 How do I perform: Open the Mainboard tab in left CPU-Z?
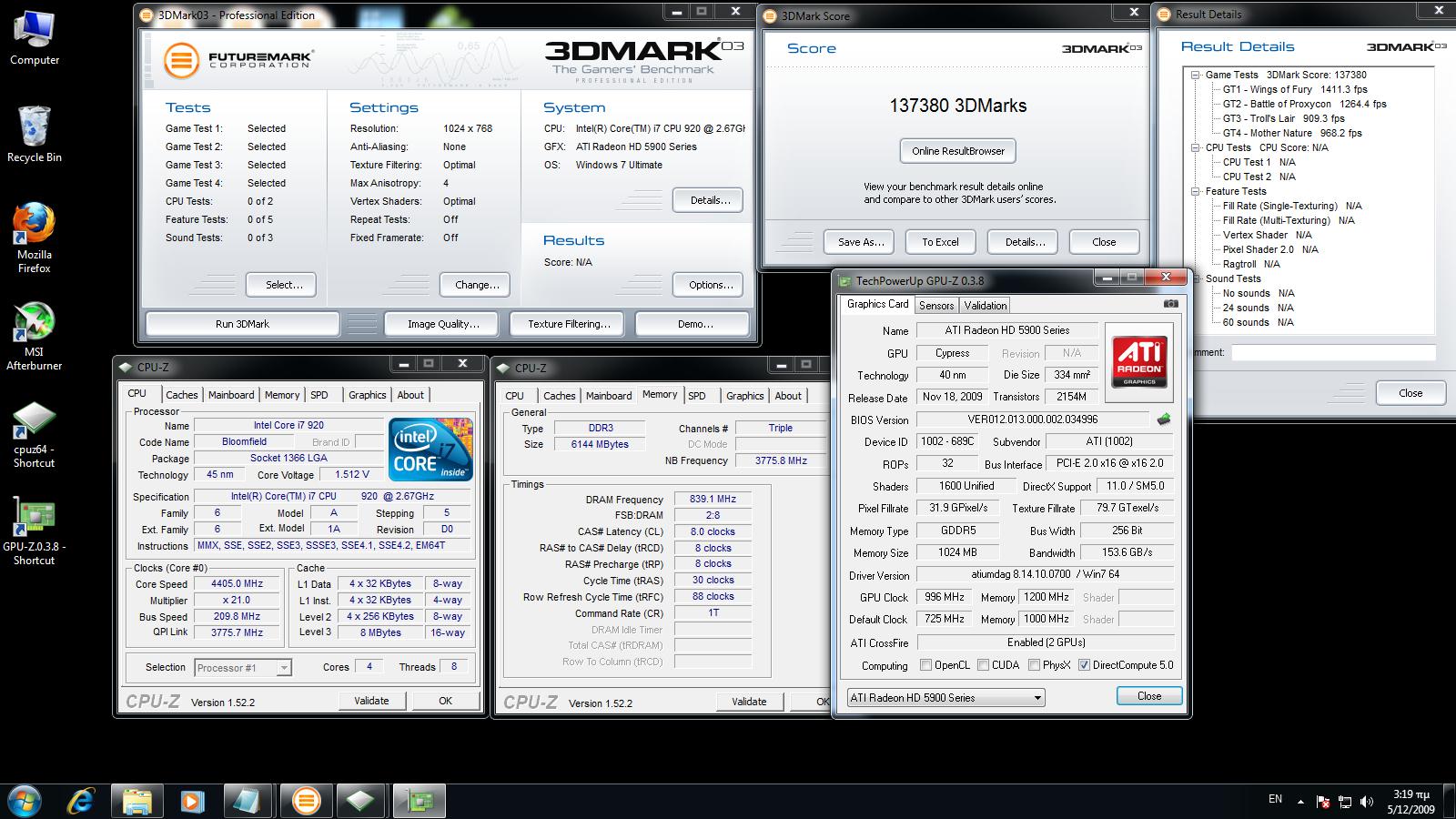[x=231, y=395]
